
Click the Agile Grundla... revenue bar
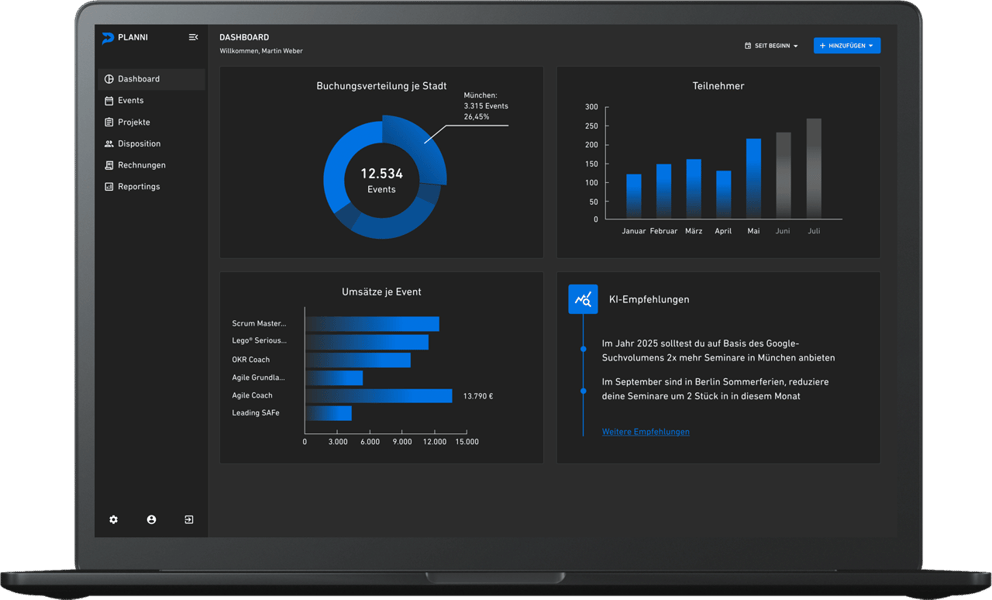334,378
